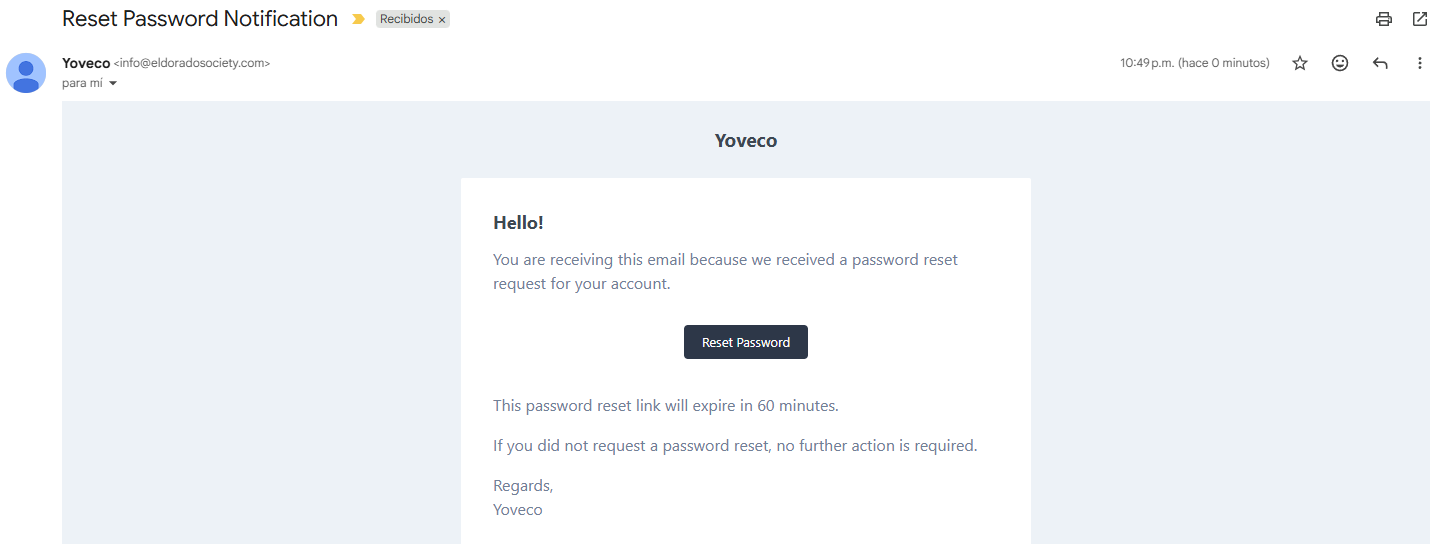
Task: Open the email in a new window
Action: pos(1420,19)
